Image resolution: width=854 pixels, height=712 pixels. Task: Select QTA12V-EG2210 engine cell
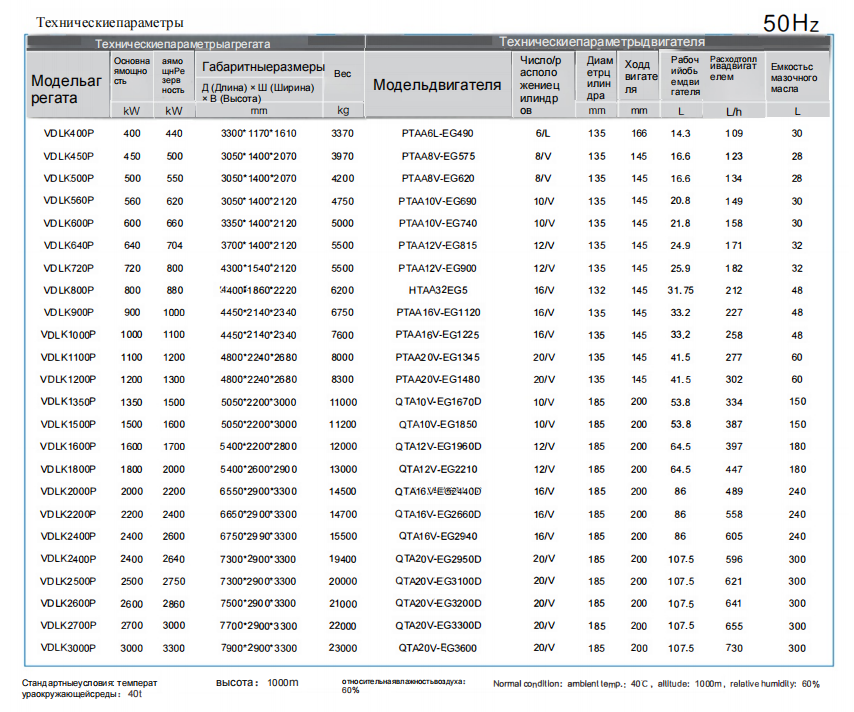click(437, 469)
